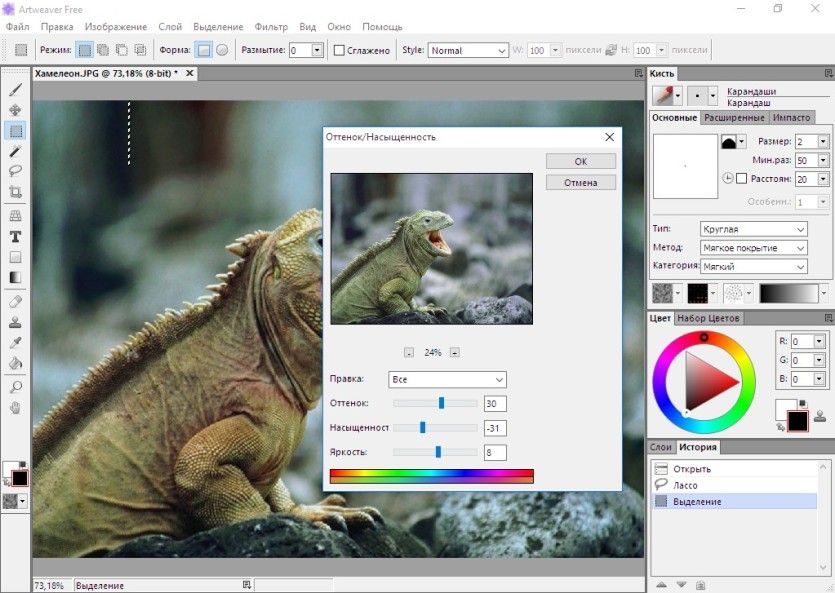Select the Crop tool
Viewport: 835px width, 593px height.
15,192
